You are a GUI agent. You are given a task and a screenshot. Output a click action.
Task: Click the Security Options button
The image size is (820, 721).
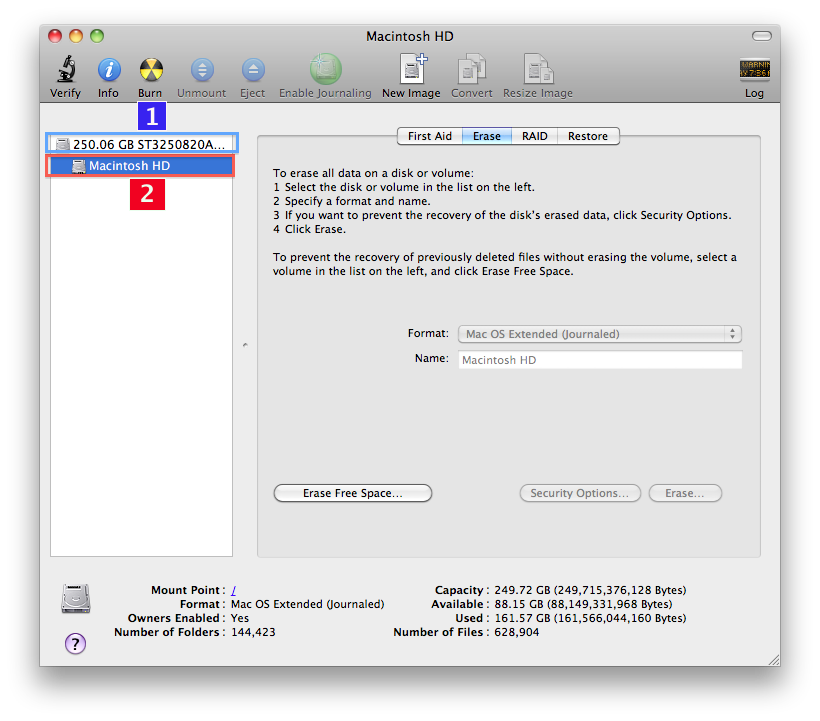pos(580,493)
